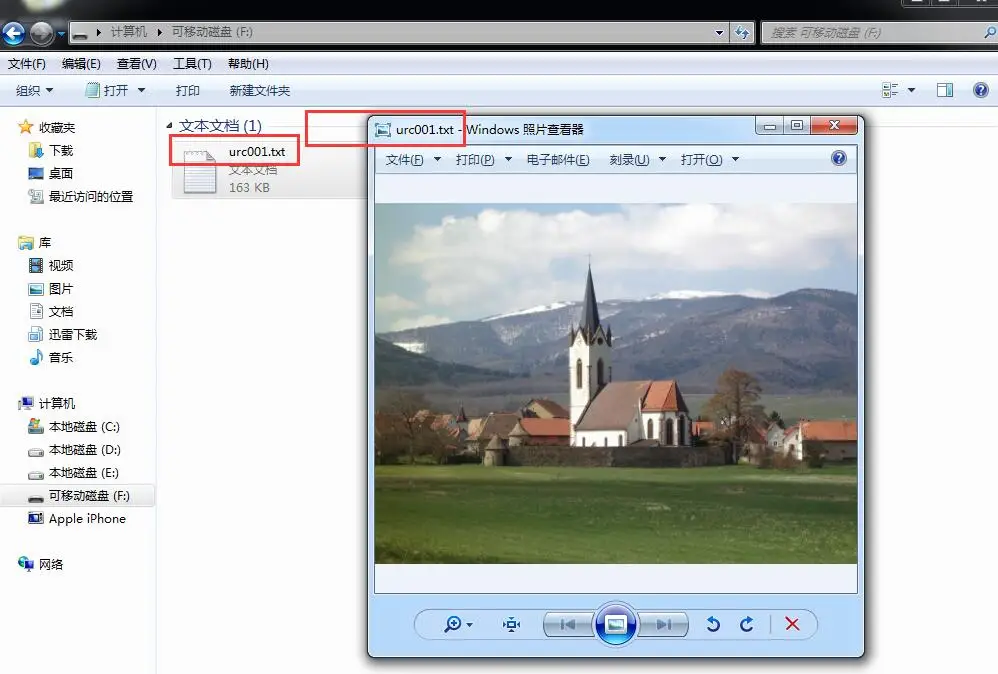Open the 帮助(H) menu in Explorer
This screenshot has height=674, width=998.
point(248,64)
